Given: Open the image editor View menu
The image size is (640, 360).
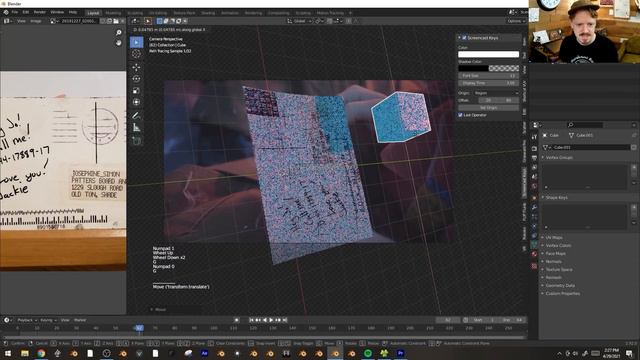Looking at the screenshot, I should 21,21.
